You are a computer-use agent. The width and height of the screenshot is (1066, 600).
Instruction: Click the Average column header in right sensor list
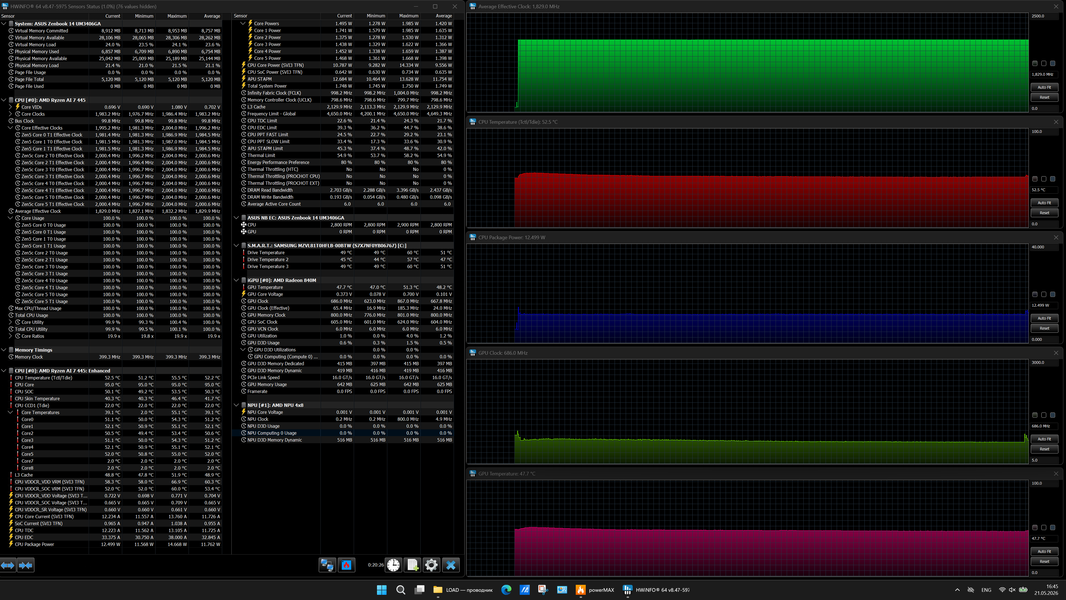click(437, 16)
